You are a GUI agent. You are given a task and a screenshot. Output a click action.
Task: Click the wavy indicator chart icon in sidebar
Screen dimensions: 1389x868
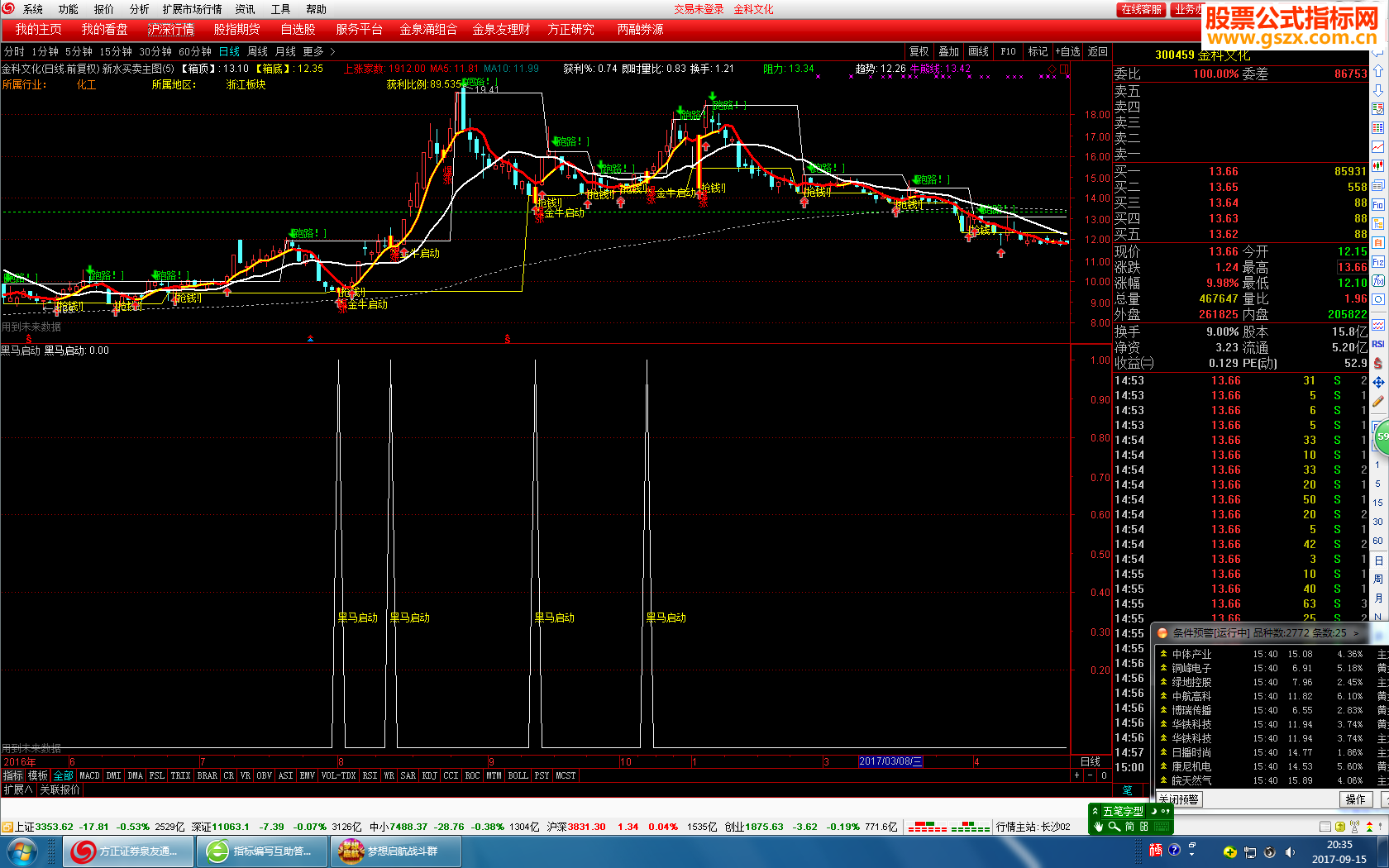coord(1378,325)
